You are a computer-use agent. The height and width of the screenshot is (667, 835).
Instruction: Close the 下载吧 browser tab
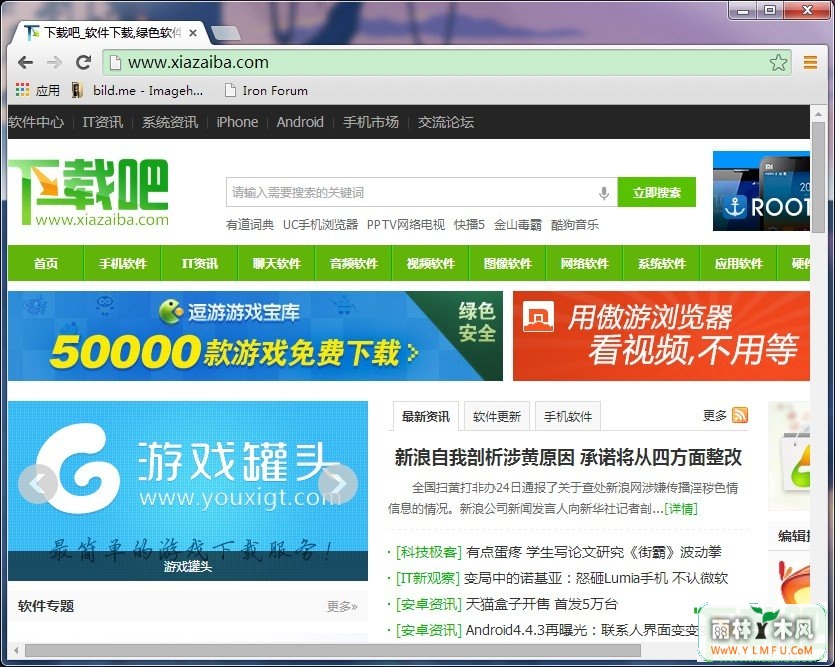click(193, 33)
